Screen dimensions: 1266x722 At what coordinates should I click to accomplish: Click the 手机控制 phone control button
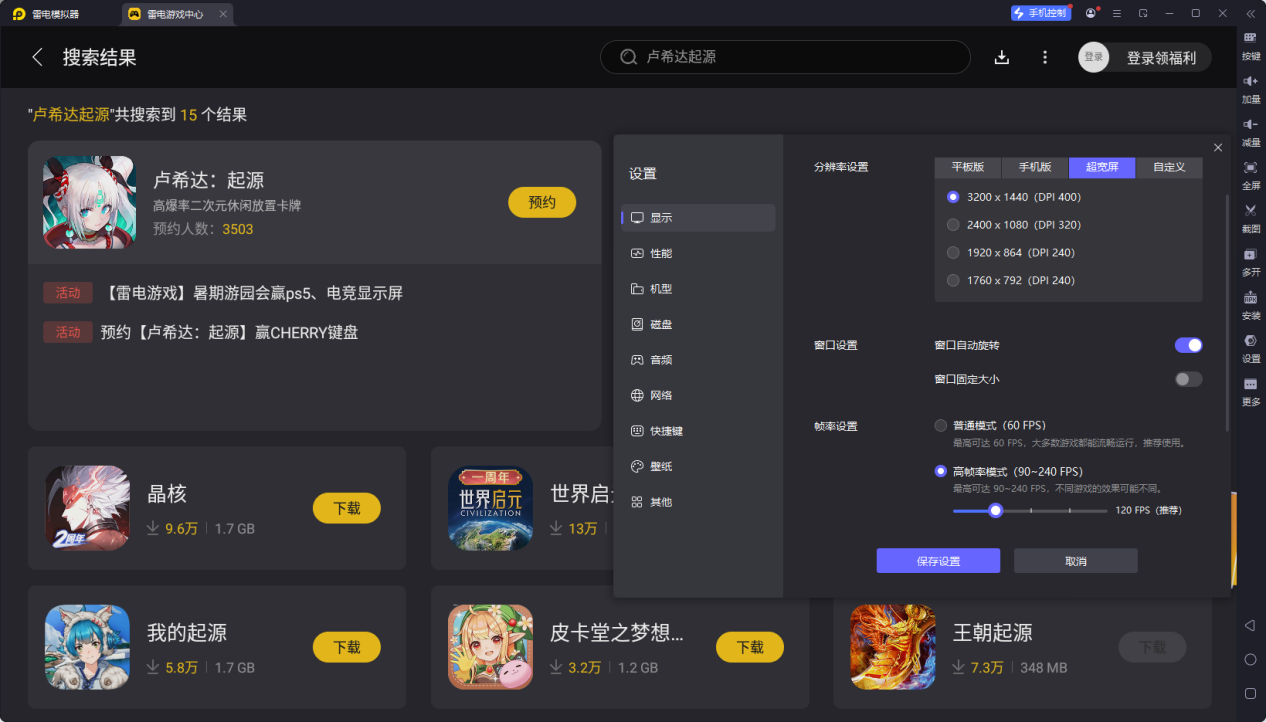point(1040,13)
